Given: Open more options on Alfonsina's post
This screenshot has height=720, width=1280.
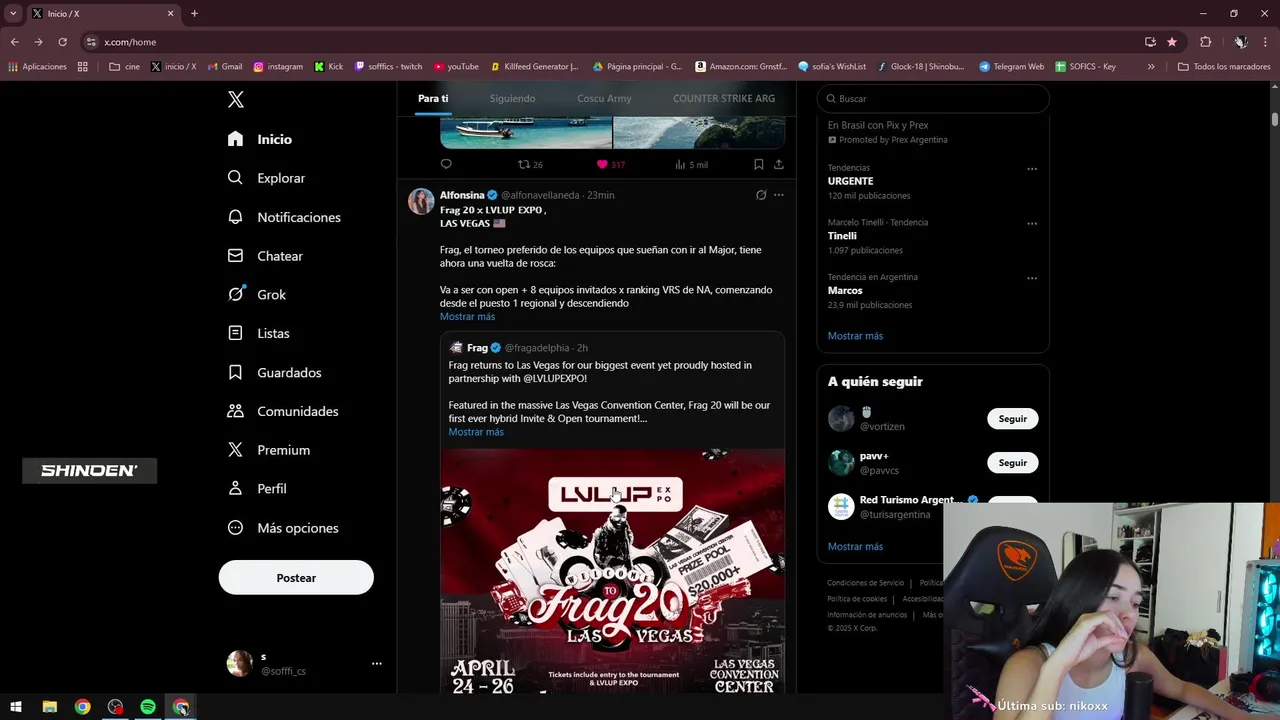Looking at the screenshot, I should coord(779,195).
